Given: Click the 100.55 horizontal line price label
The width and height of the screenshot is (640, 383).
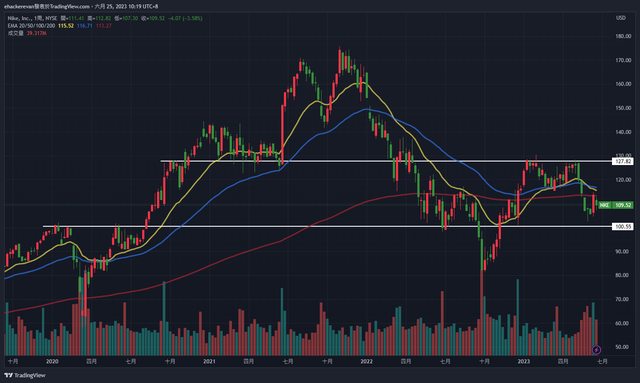Looking at the screenshot, I should (x=622, y=227).
